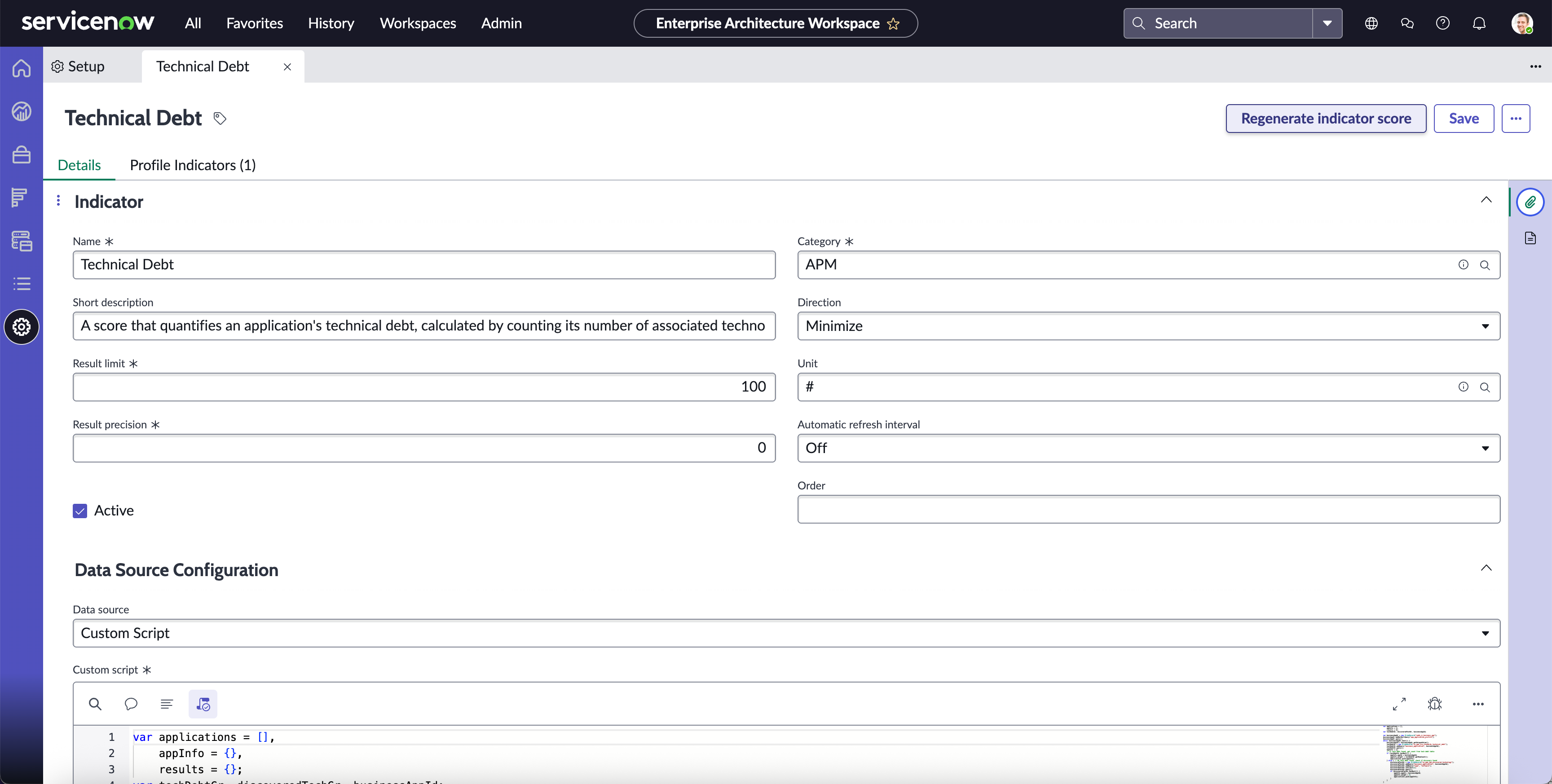Open the list icon in left sidebar

[x=22, y=283]
